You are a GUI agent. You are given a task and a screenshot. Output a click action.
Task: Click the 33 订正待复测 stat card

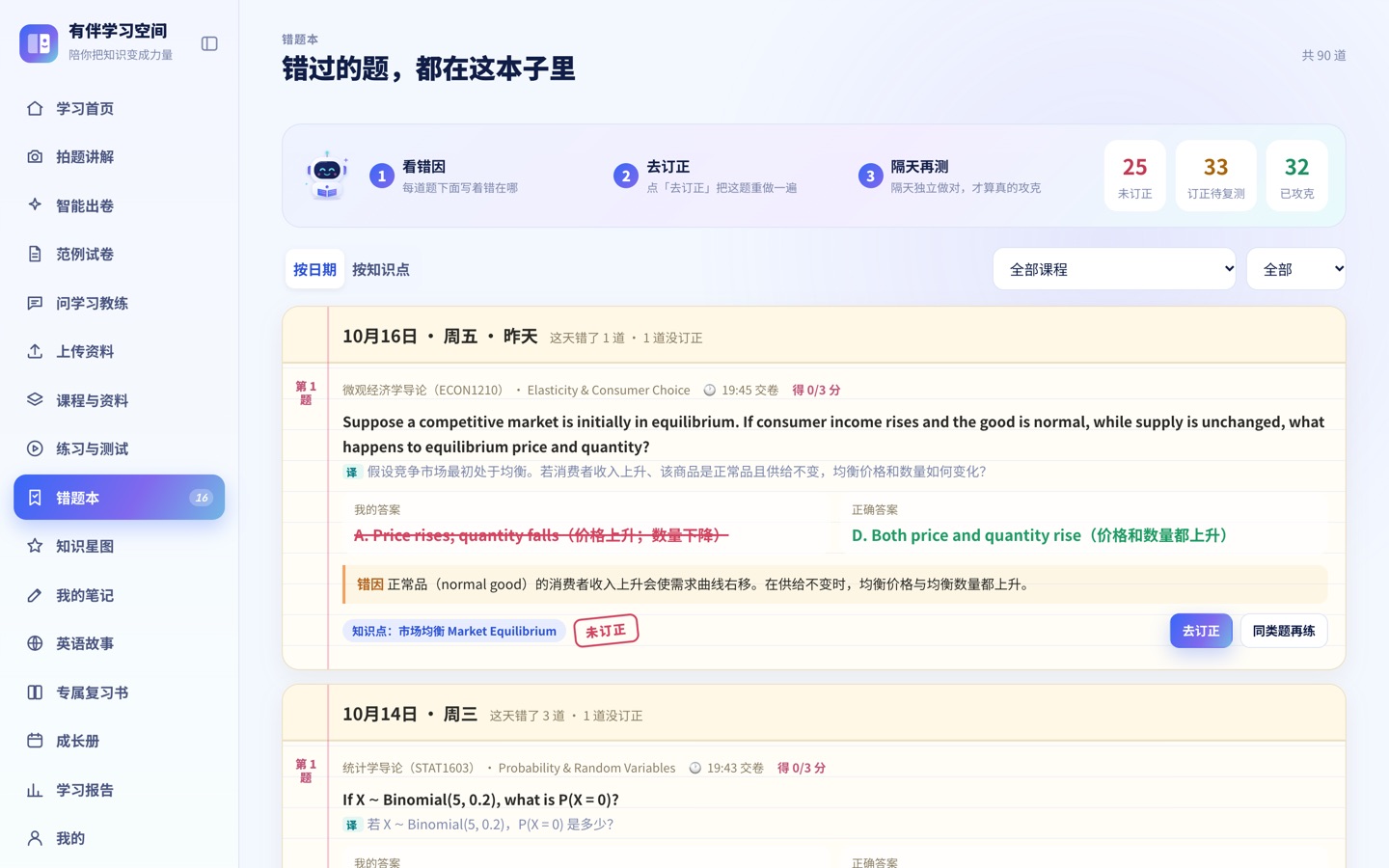coord(1216,176)
